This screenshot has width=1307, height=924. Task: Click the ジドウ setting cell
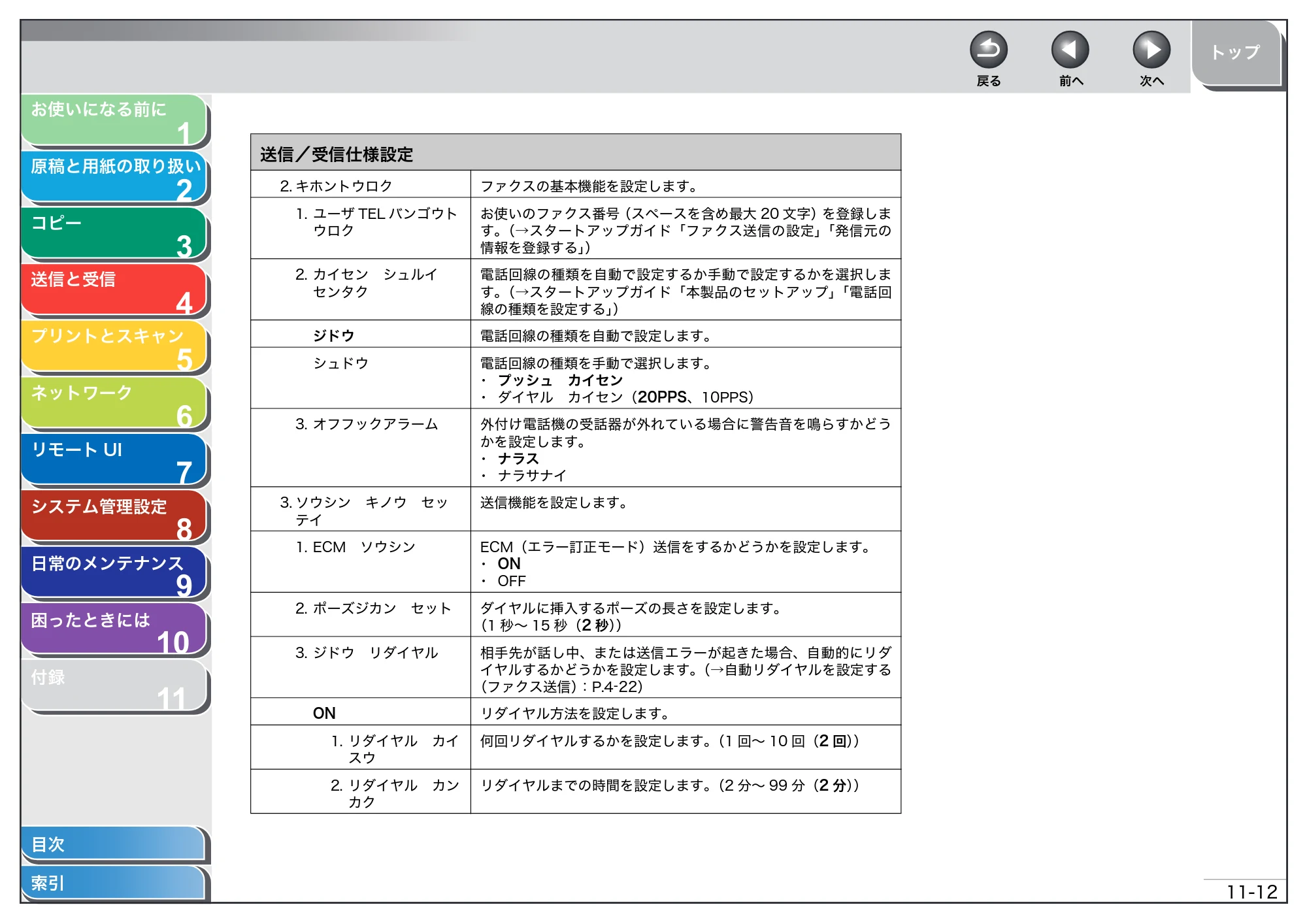coord(361,334)
